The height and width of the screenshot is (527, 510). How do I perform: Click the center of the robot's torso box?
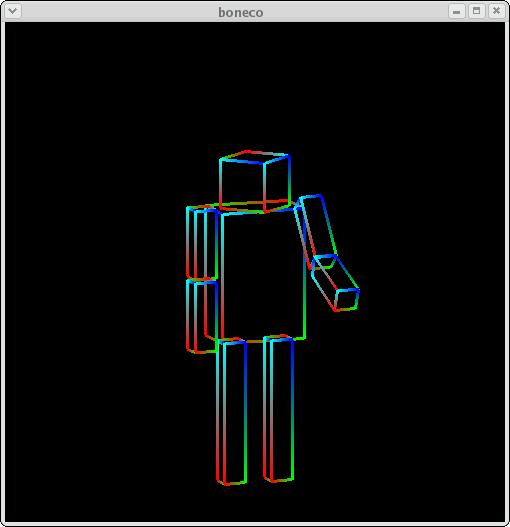262,274
